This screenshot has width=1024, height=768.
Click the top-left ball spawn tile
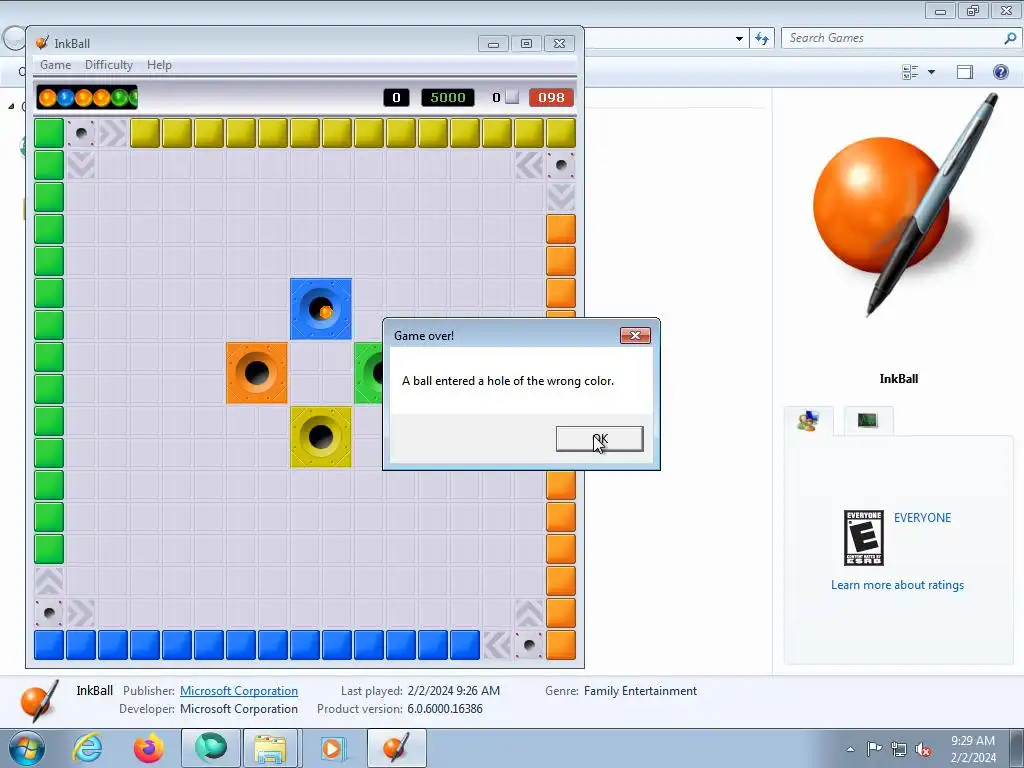point(81,133)
